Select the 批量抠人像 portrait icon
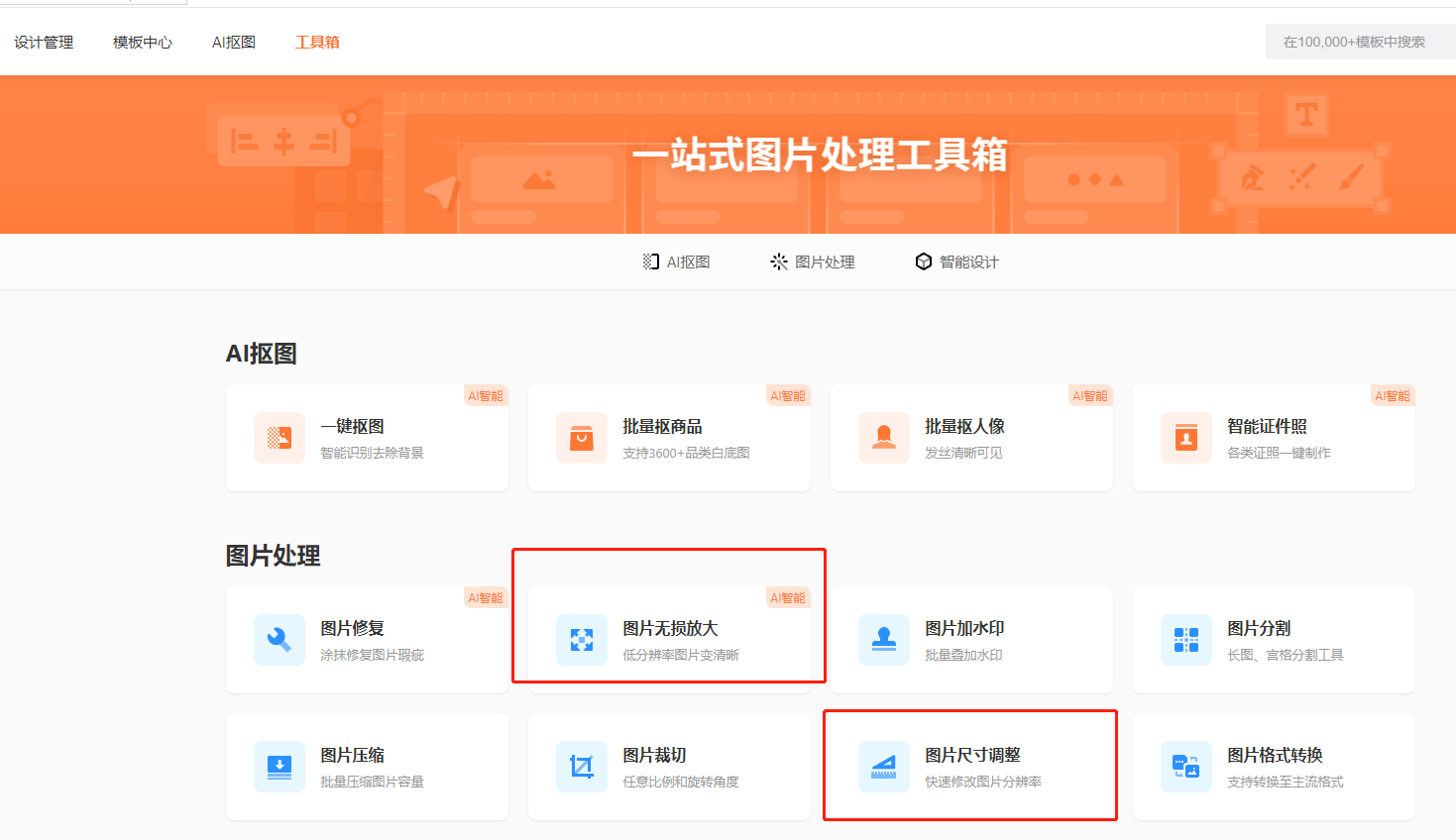1456x840 pixels. (x=884, y=438)
